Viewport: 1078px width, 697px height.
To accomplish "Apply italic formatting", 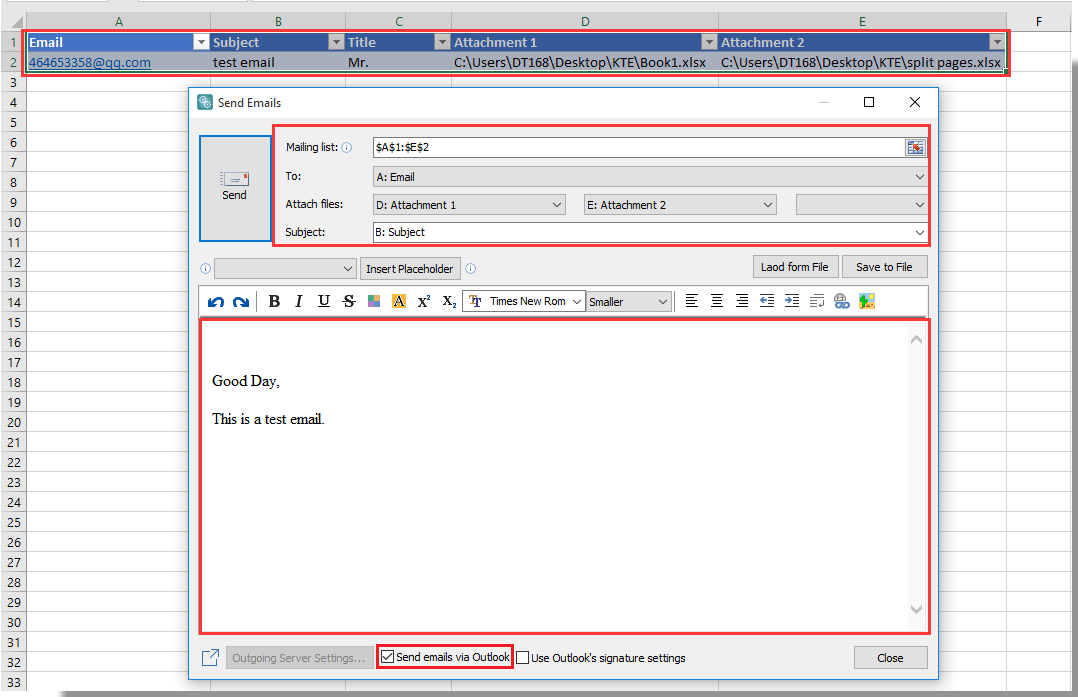I will (299, 300).
